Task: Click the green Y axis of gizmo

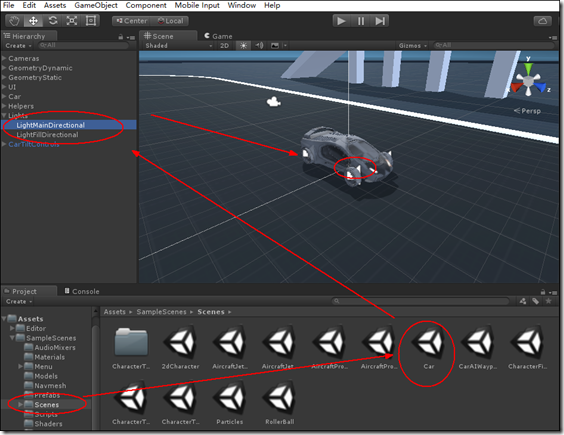Action: (x=528, y=68)
